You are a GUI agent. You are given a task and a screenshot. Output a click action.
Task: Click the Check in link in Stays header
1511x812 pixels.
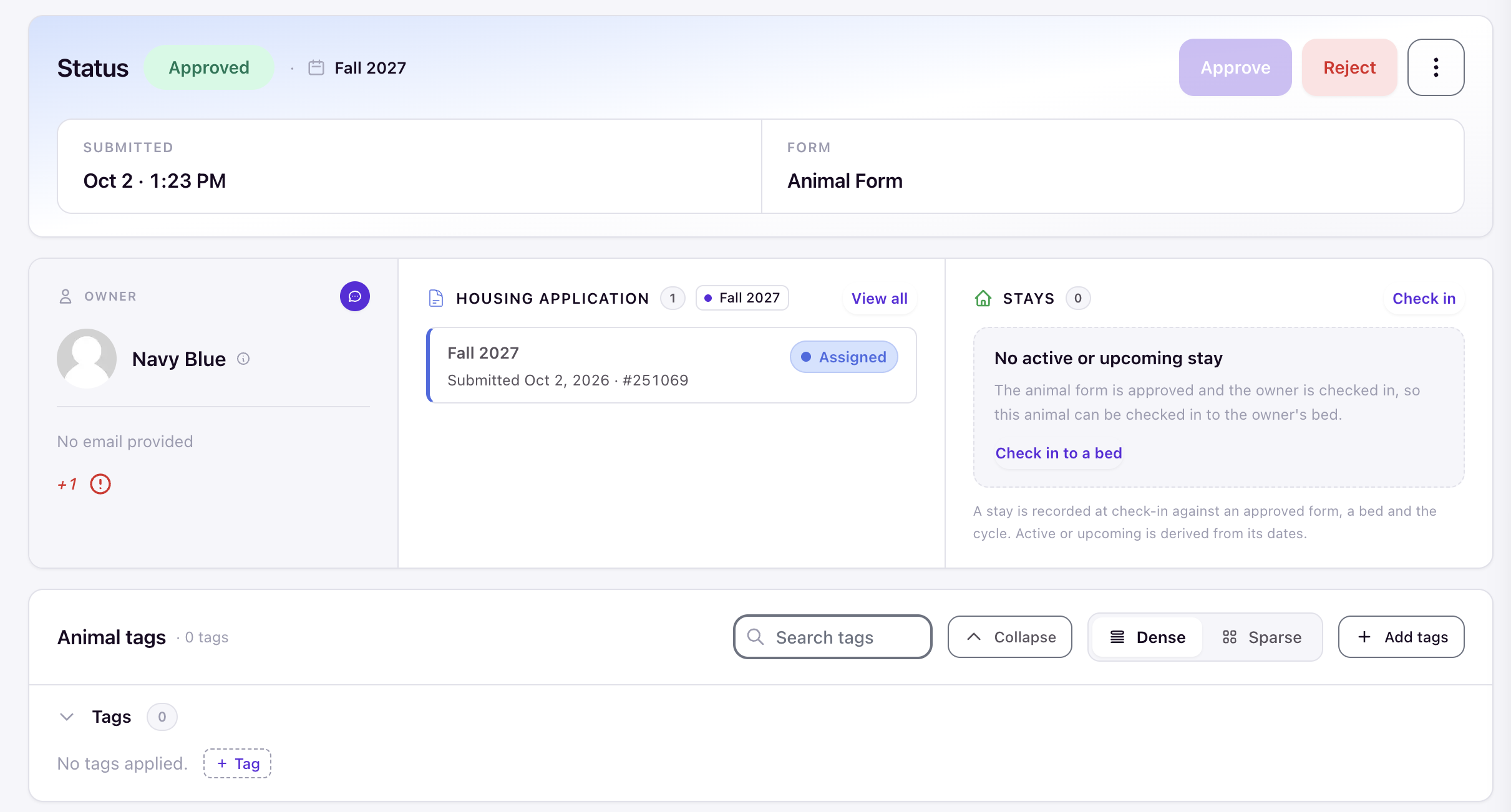point(1424,298)
